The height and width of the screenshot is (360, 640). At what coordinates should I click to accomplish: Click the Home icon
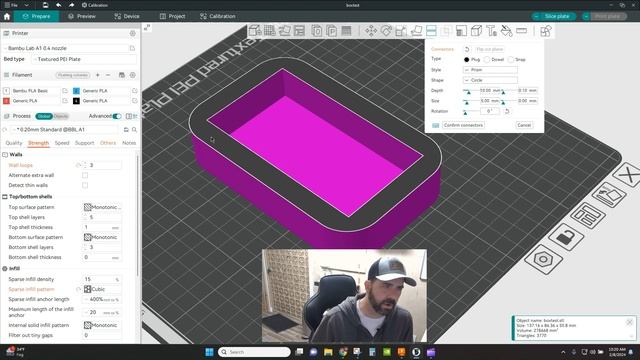(7, 16)
